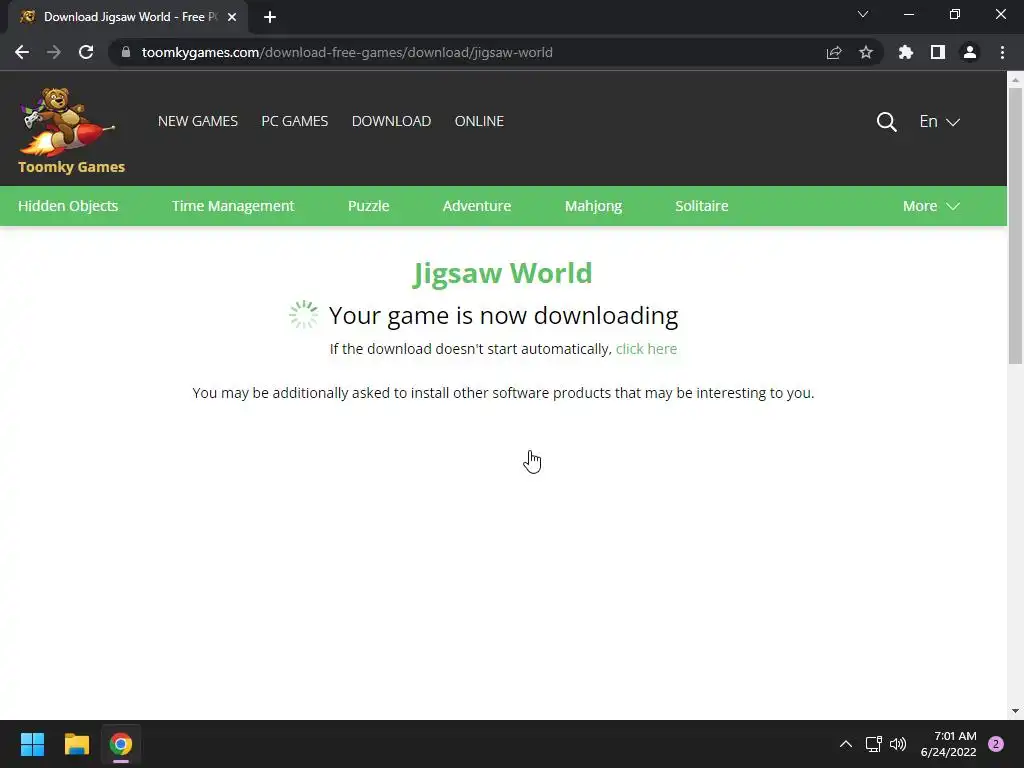Open the Chrome three-dot menu

(1002, 52)
